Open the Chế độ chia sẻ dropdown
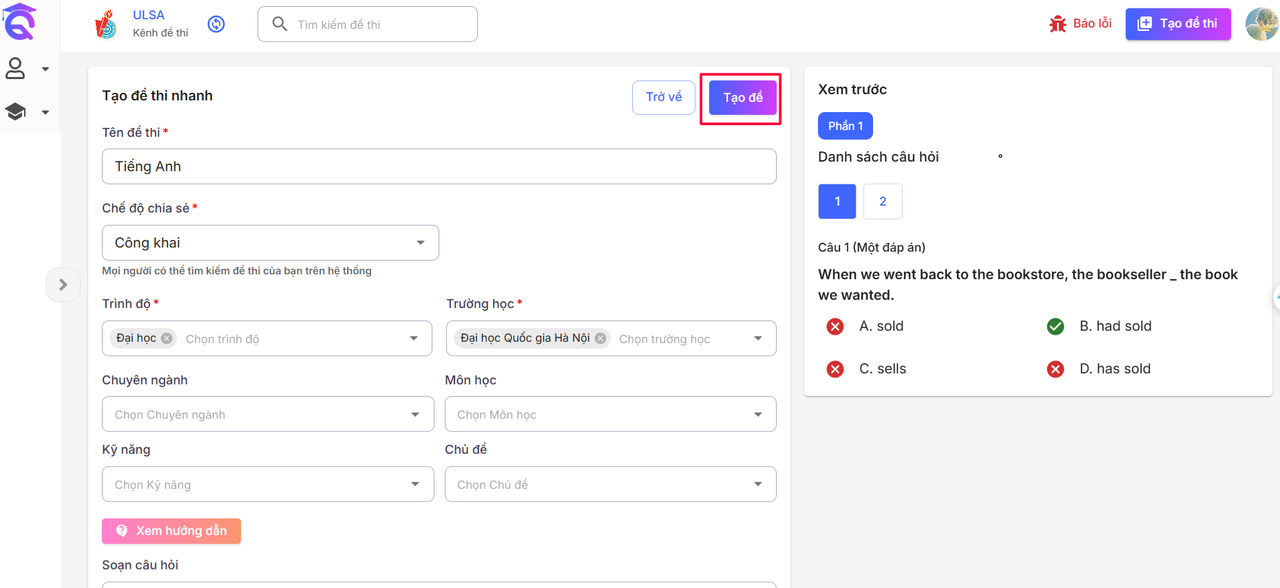 click(x=270, y=243)
